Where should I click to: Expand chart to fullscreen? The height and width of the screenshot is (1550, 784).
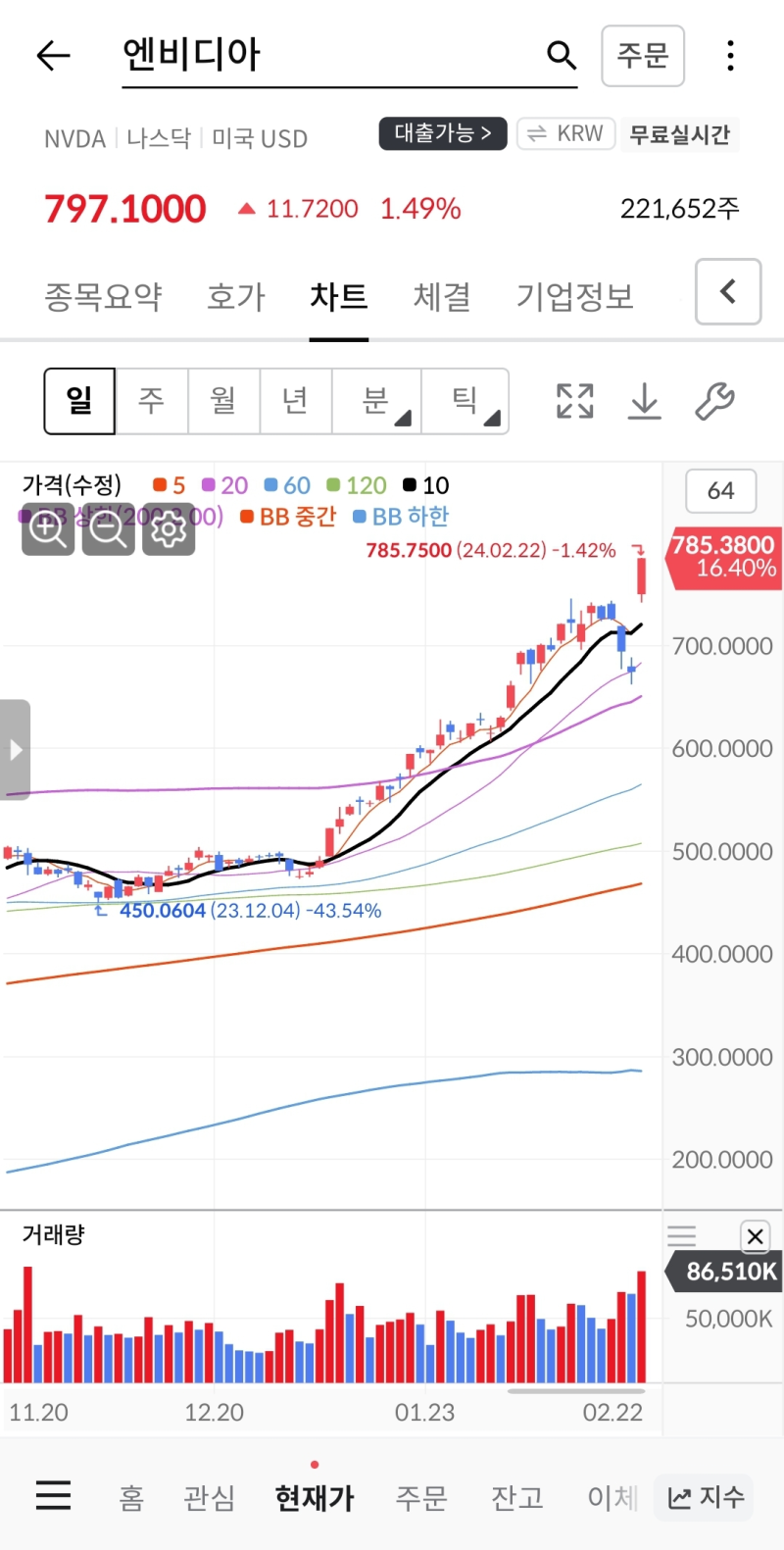(x=575, y=401)
